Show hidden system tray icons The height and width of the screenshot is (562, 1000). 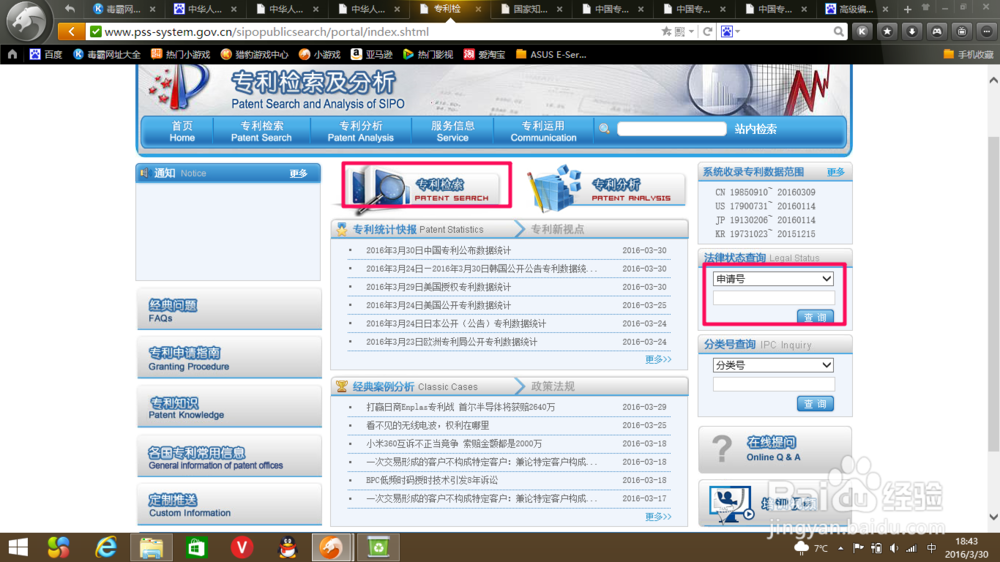click(841, 548)
